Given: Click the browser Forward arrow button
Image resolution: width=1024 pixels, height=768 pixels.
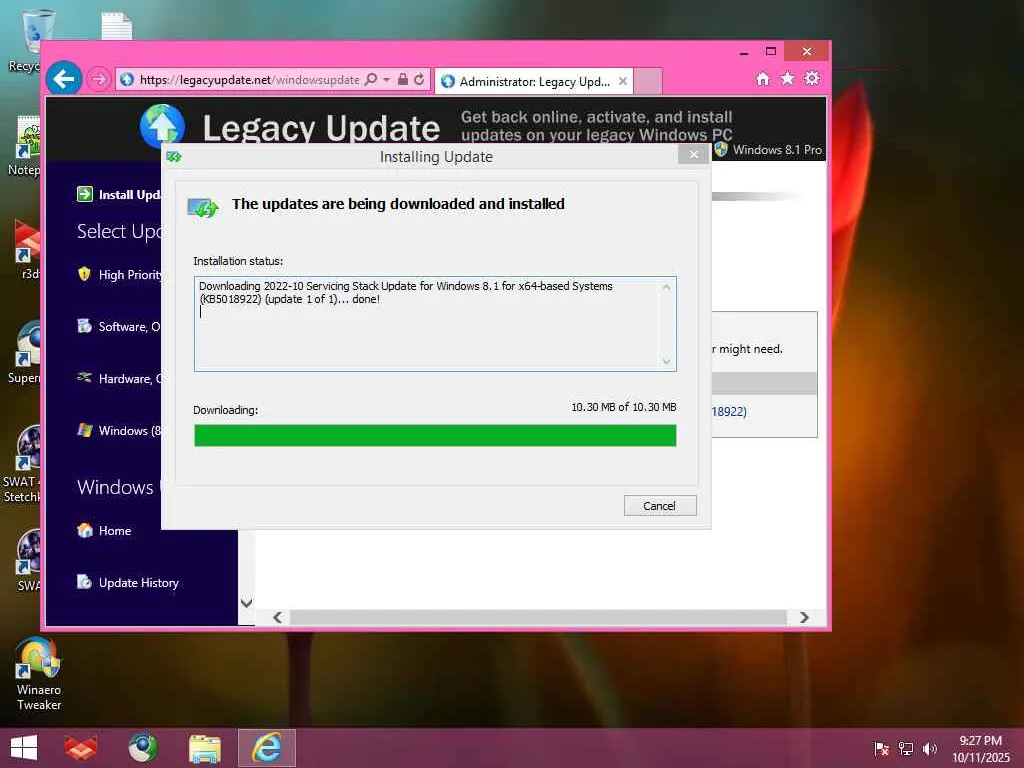Looking at the screenshot, I should tap(99, 80).
